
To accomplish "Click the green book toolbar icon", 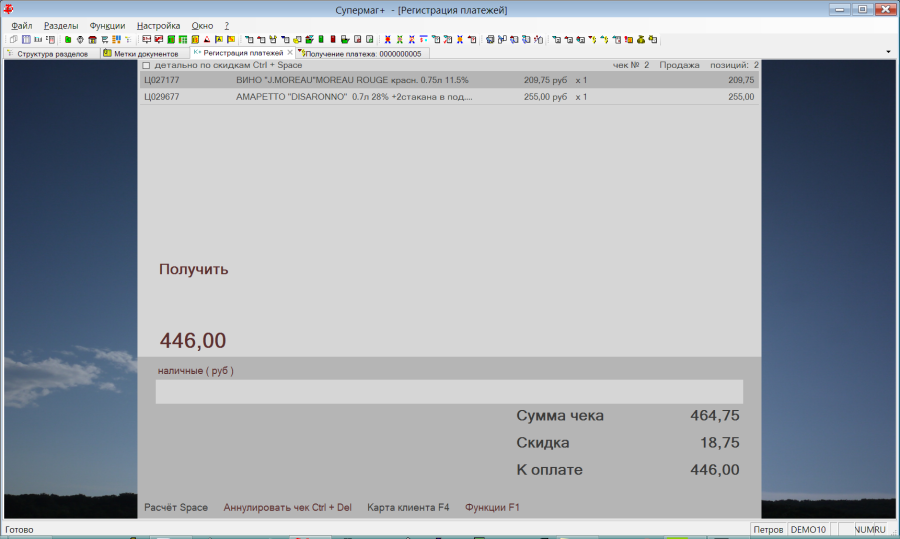I will pyautogui.click(x=171, y=40).
